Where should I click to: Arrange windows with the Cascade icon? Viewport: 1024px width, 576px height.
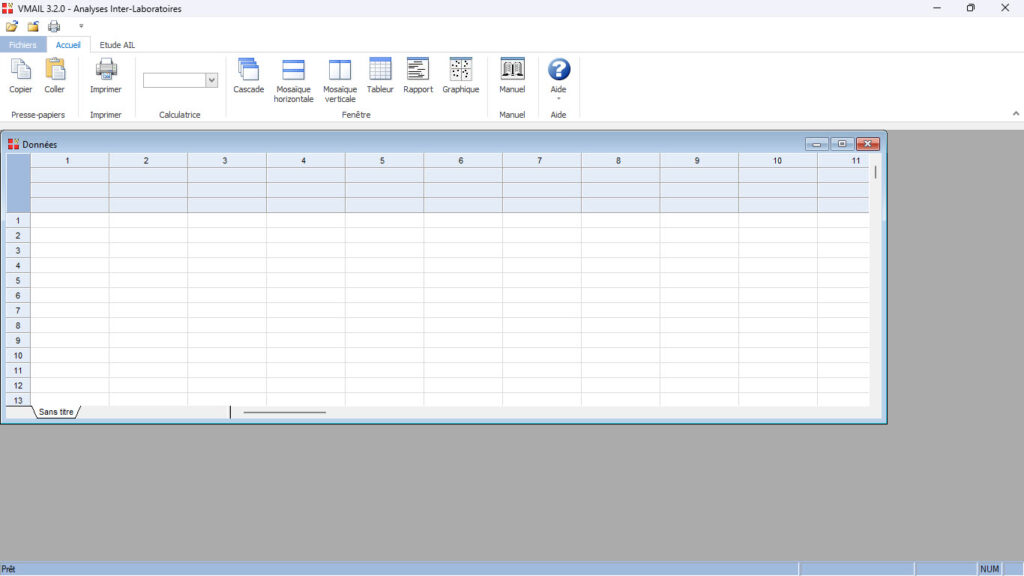[248, 70]
